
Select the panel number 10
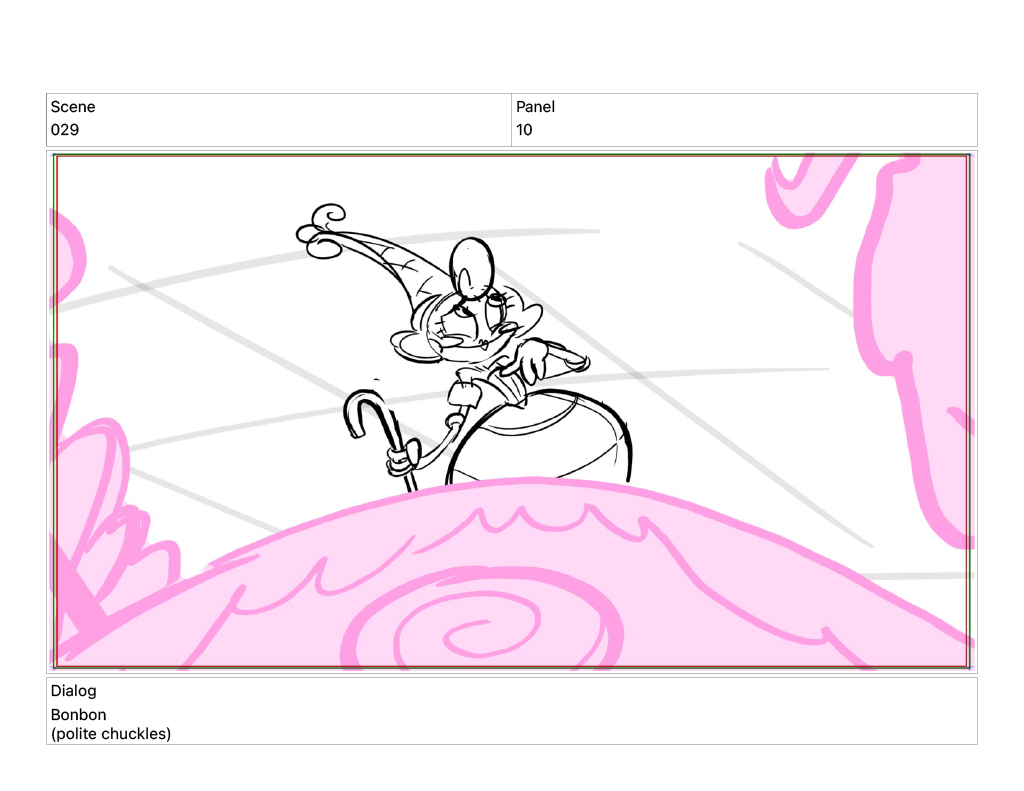(x=524, y=130)
